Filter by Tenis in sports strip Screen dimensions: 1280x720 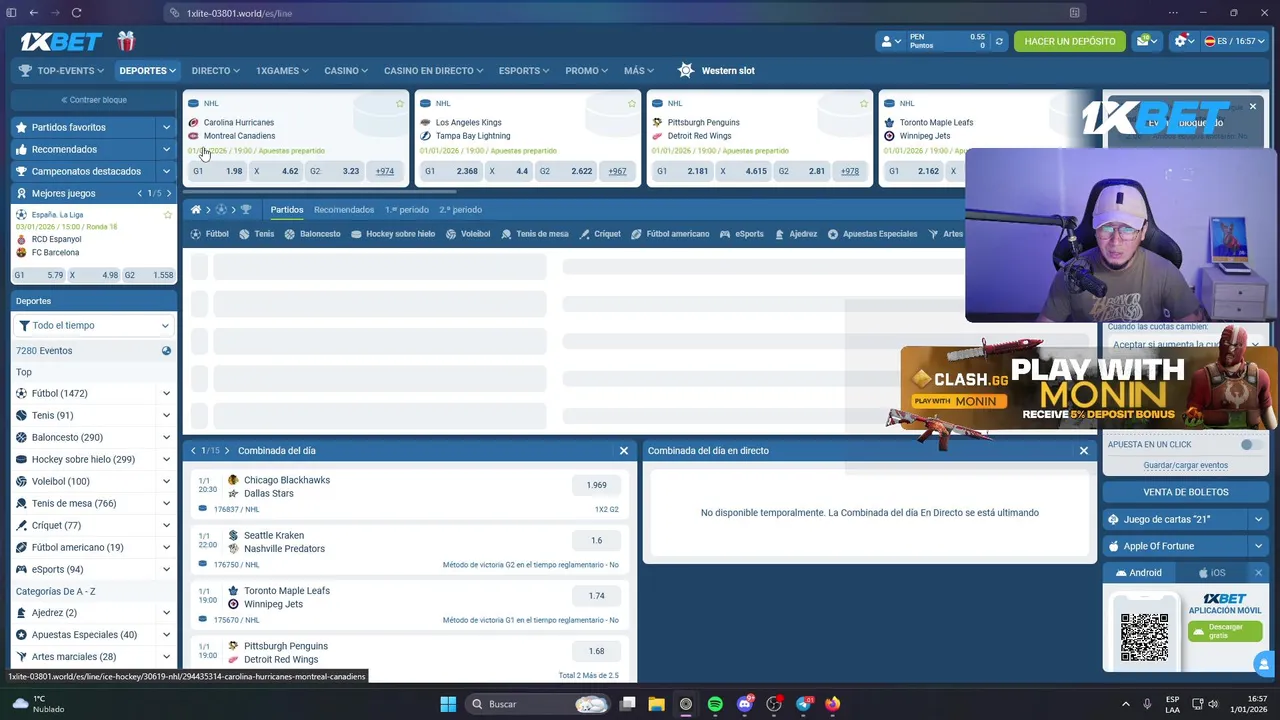[256, 234]
